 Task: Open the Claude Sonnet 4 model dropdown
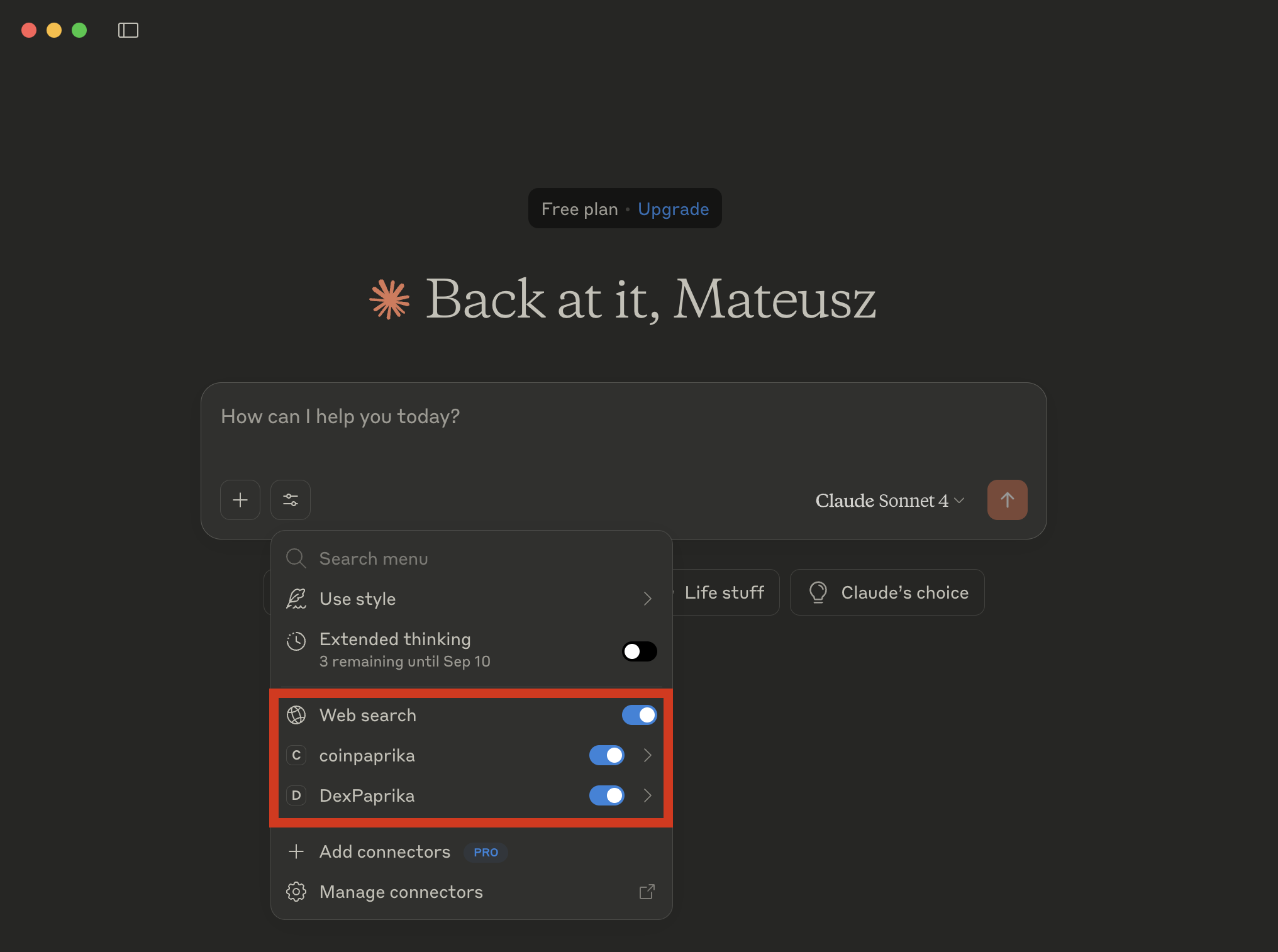point(889,501)
